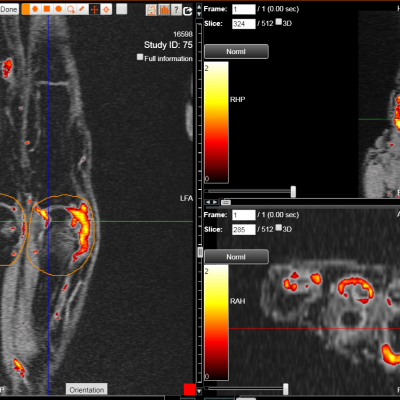
Task: Select the line measurement tool
Action: click(x=82, y=9)
